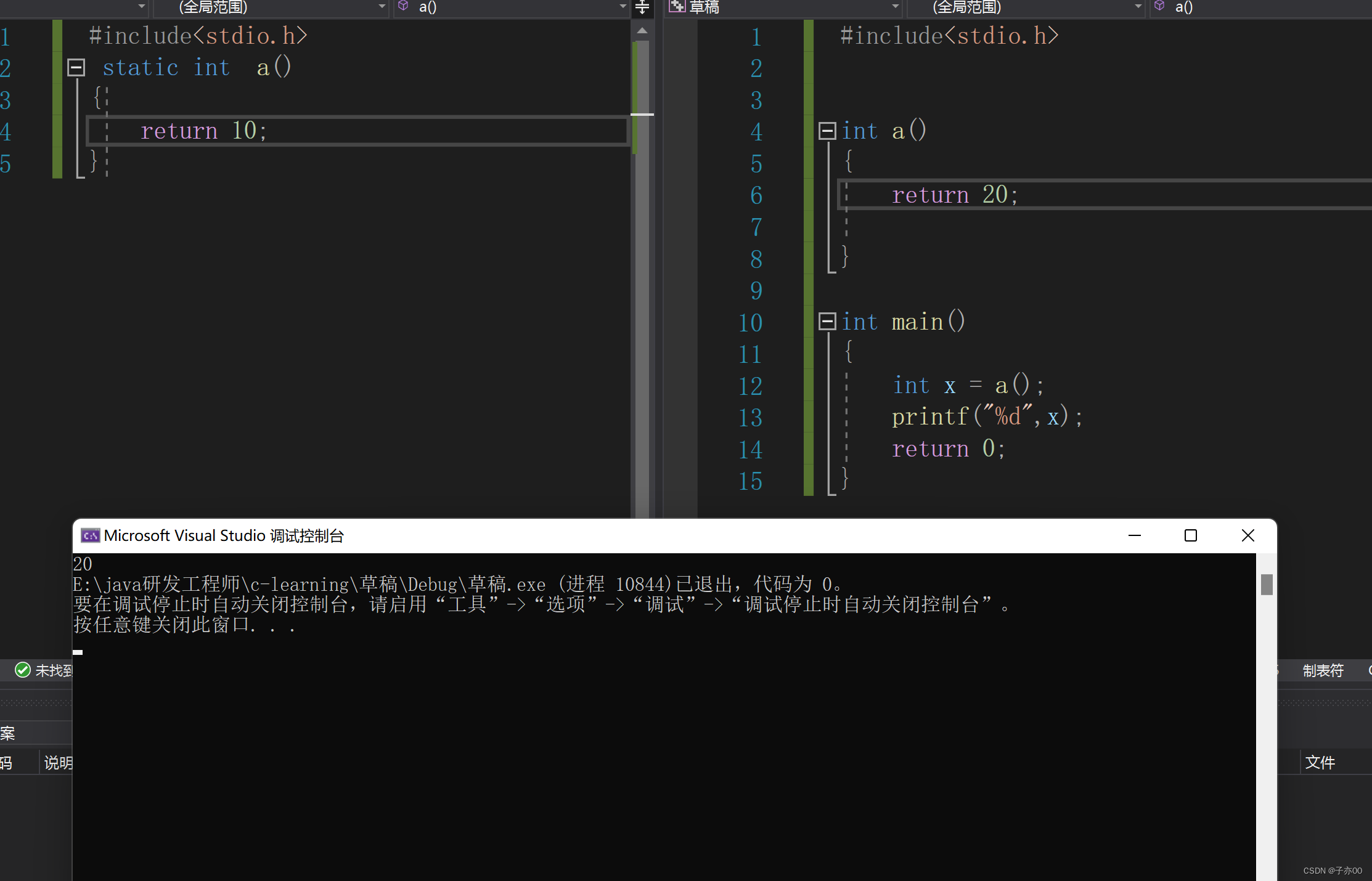Click the 草稿 project icon in navigation bar
The width and height of the screenshot is (1372, 881).
pyautogui.click(x=677, y=7)
